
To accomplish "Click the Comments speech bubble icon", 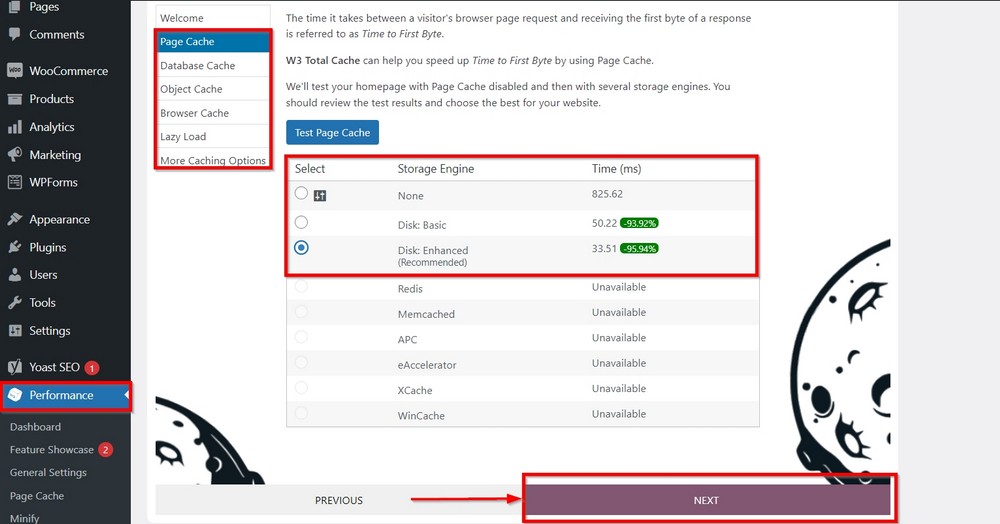I will [x=15, y=34].
